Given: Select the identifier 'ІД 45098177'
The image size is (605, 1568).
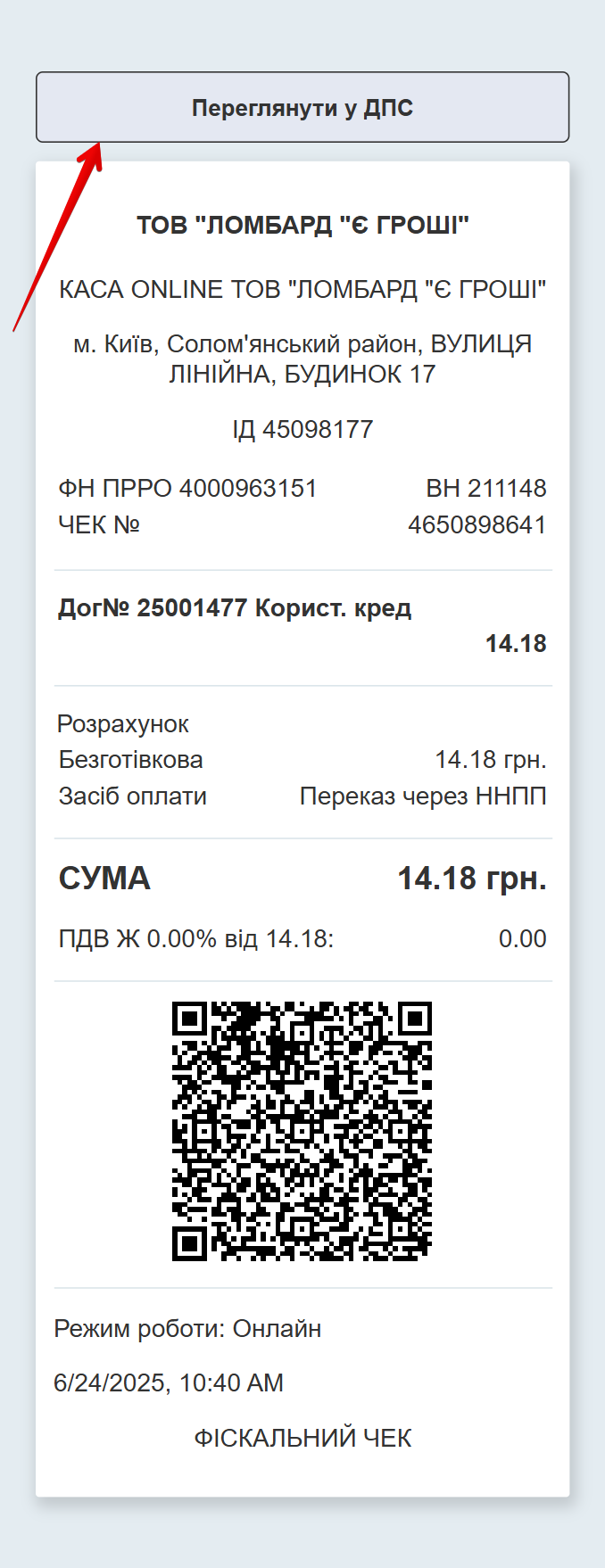Looking at the screenshot, I should coord(302,428).
